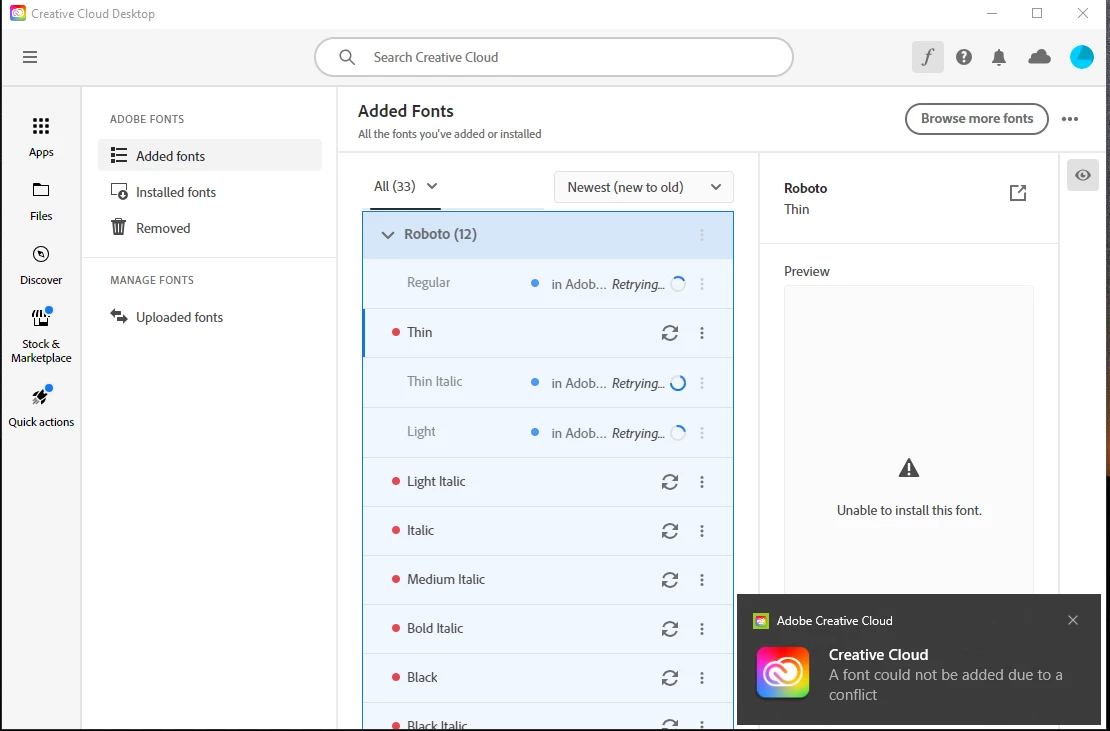The image size is (1110, 731).
Task: Open Italic font options menu
Action: click(702, 531)
